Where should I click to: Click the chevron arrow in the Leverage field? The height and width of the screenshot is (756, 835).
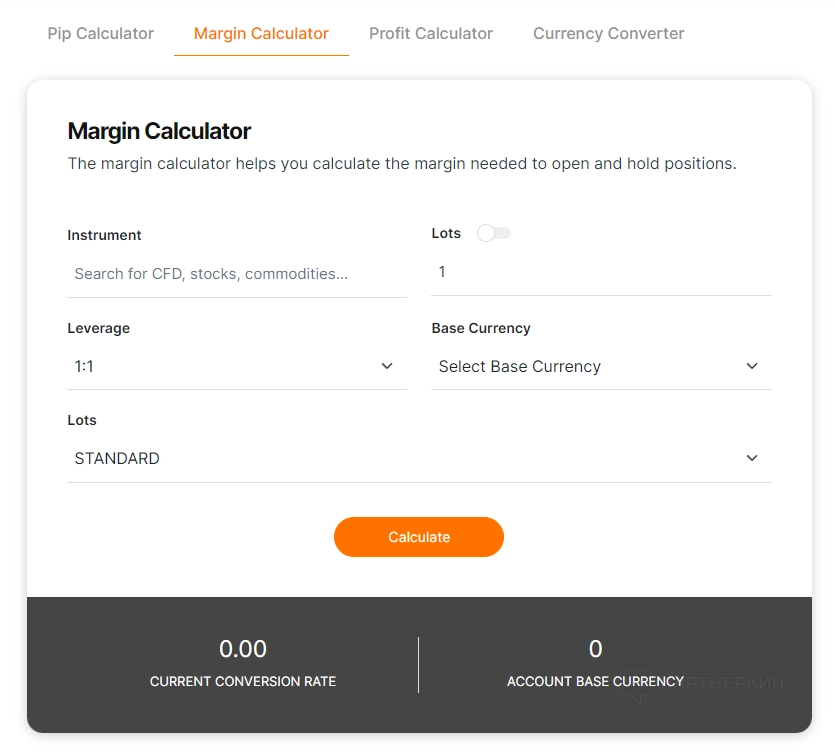click(388, 366)
